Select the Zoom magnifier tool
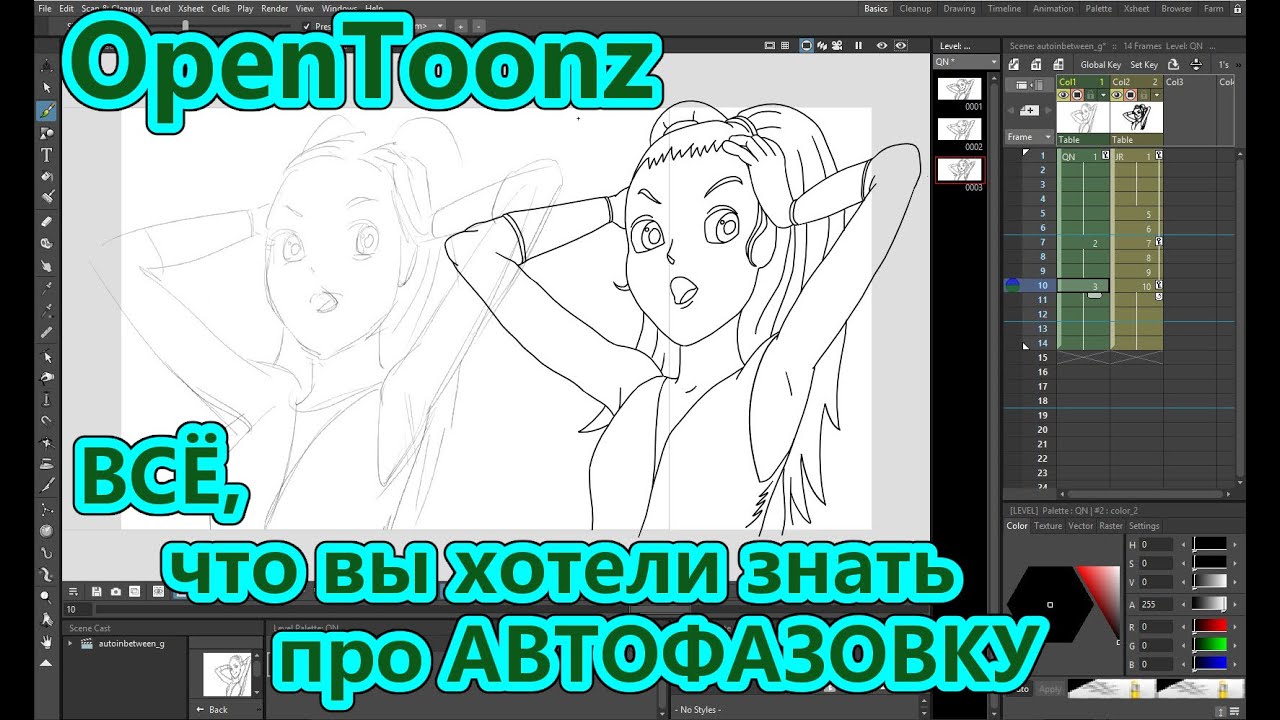This screenshot has width=1280, height=720. pos(46,597)
